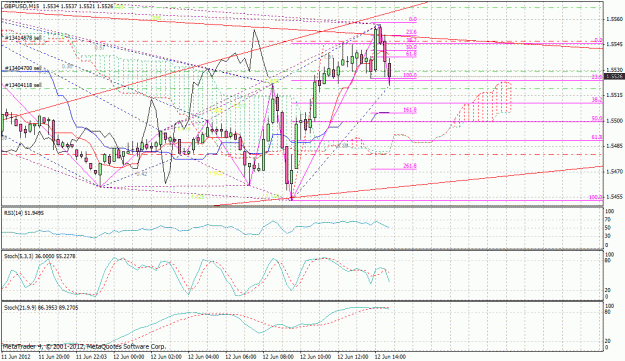Click the Stoch(21,9,9) indicator label
Screen dimensions: 625x361
coord(41,308)
